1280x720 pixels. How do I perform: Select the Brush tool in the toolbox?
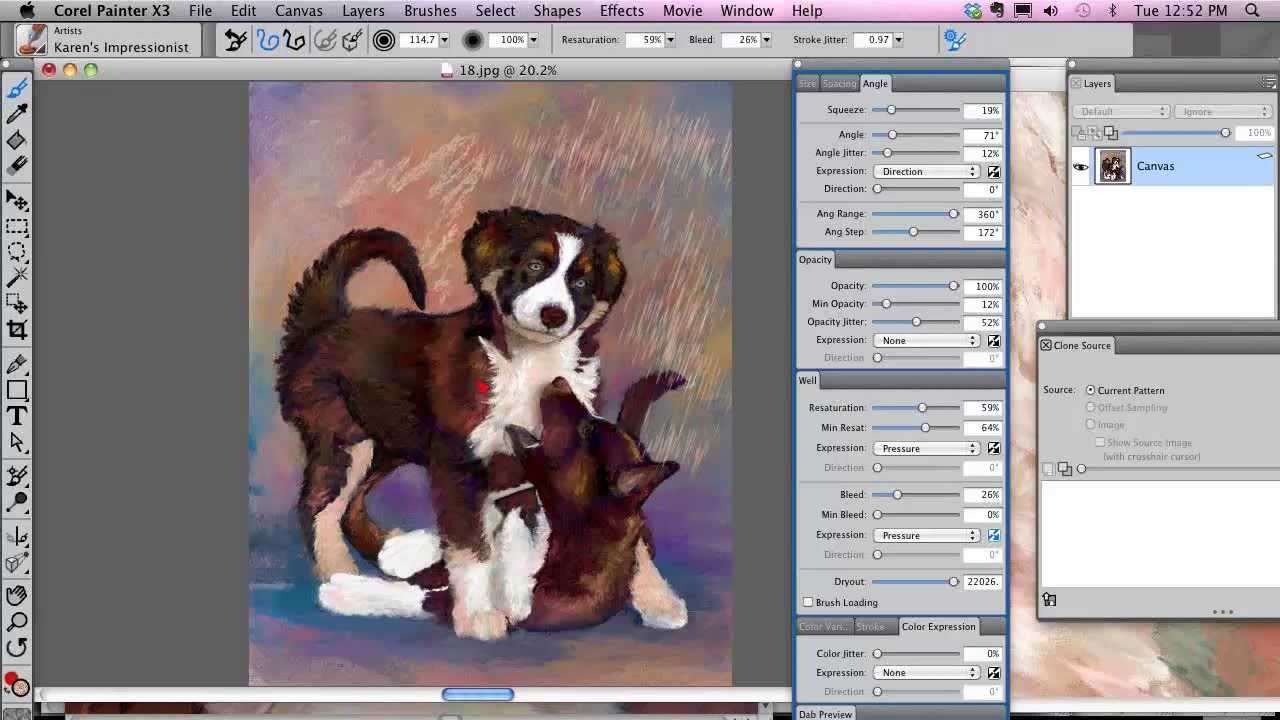coord(17,88)
